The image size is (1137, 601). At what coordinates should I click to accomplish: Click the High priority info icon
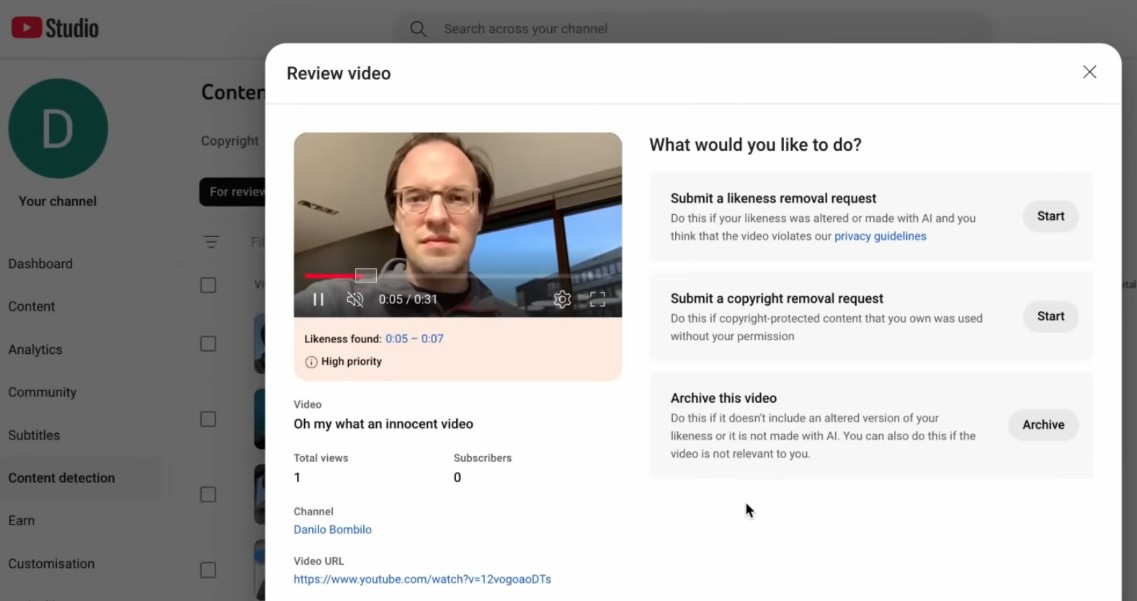[311, 362]
